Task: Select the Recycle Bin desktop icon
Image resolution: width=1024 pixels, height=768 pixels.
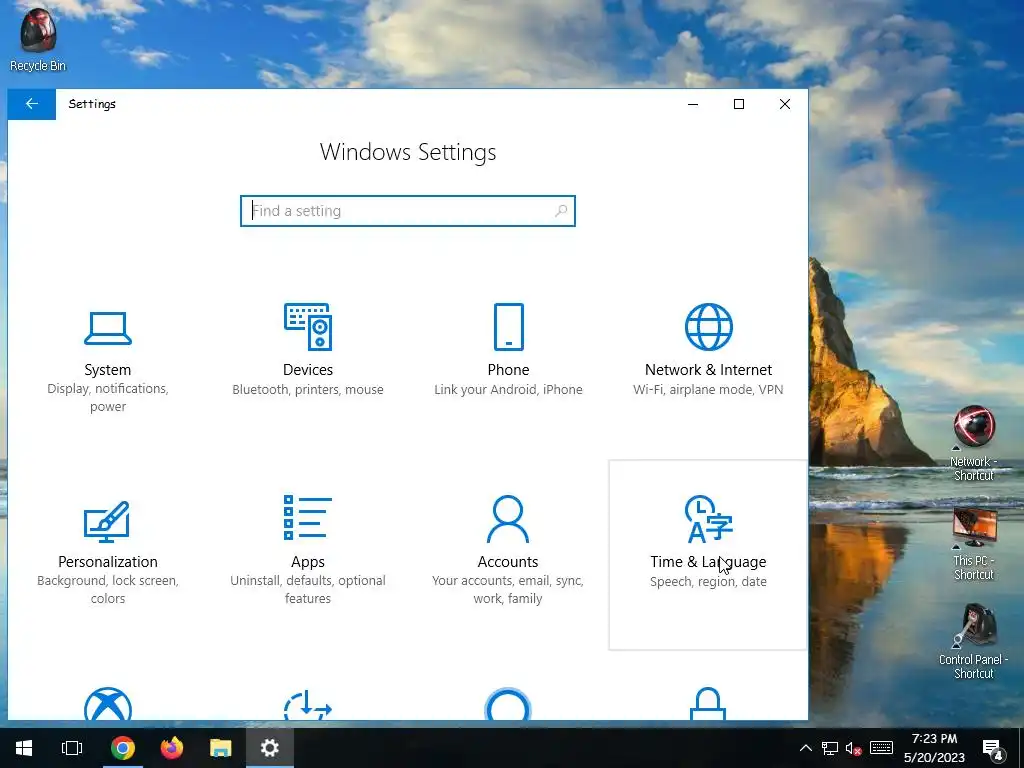Action: tap(38, 40)
